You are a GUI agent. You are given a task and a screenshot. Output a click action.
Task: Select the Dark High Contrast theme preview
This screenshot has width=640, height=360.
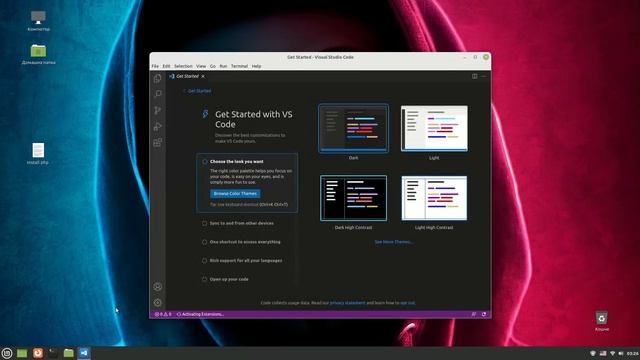[353, 198]
